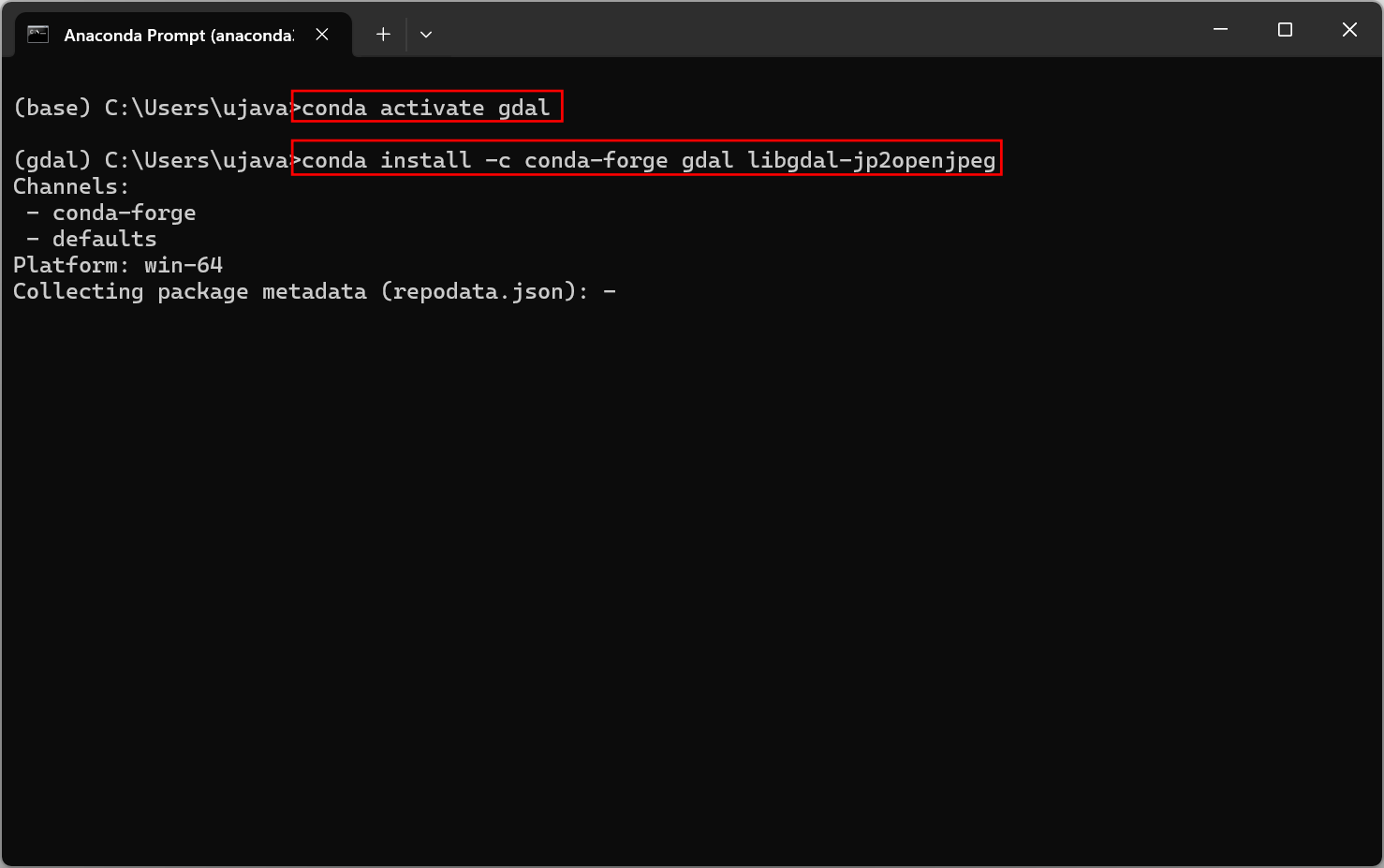The height and width of the screenshot is (868, 1384).
Task: Open a new terminal tab with plus
Action: pos(383,35)
